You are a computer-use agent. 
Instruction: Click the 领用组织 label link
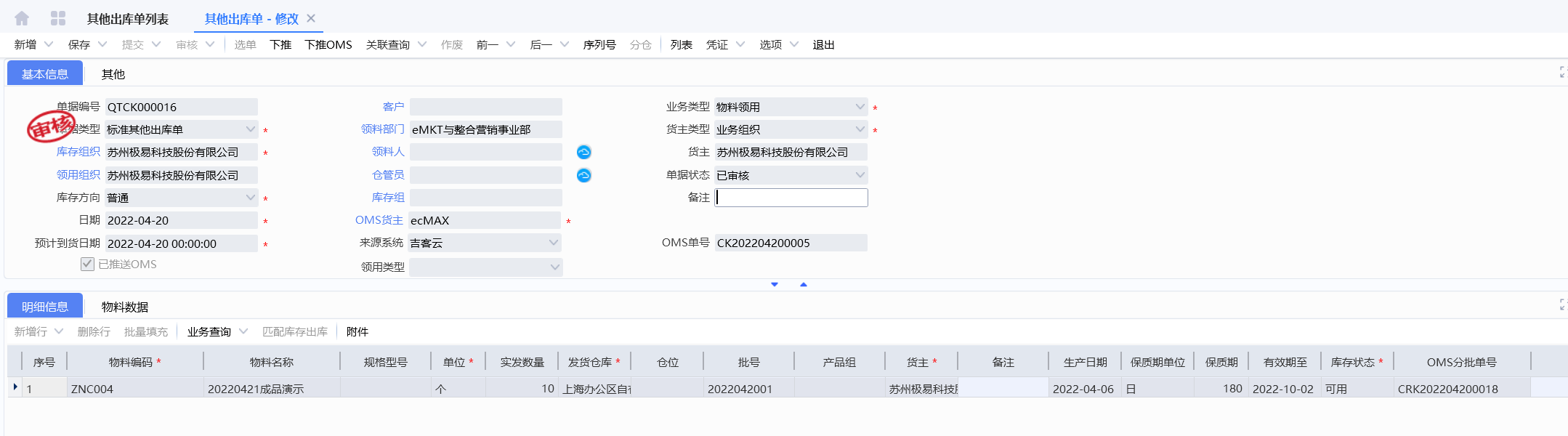[x=78, y=175]
